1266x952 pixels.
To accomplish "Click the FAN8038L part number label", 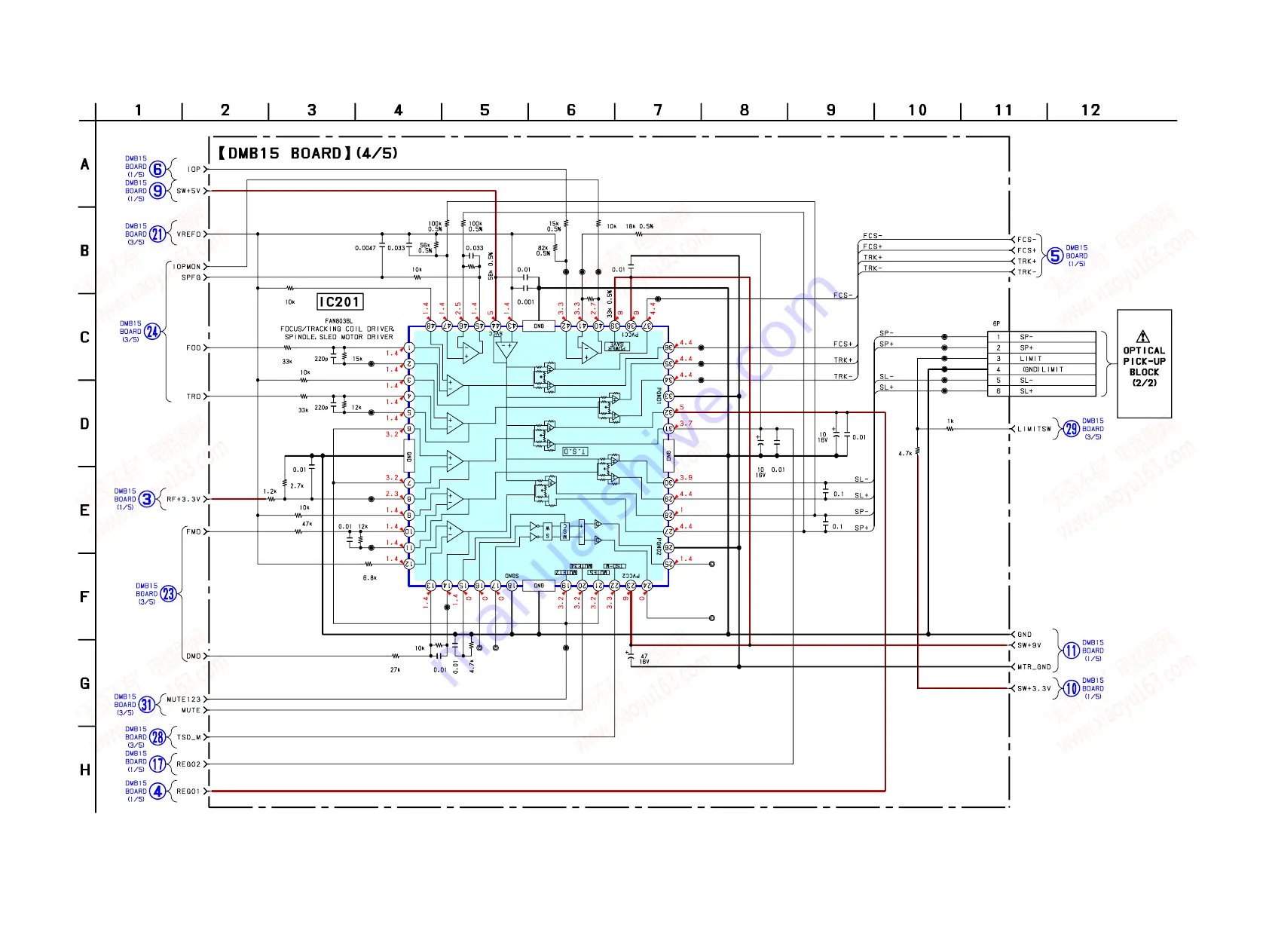I will pos(338,321).
